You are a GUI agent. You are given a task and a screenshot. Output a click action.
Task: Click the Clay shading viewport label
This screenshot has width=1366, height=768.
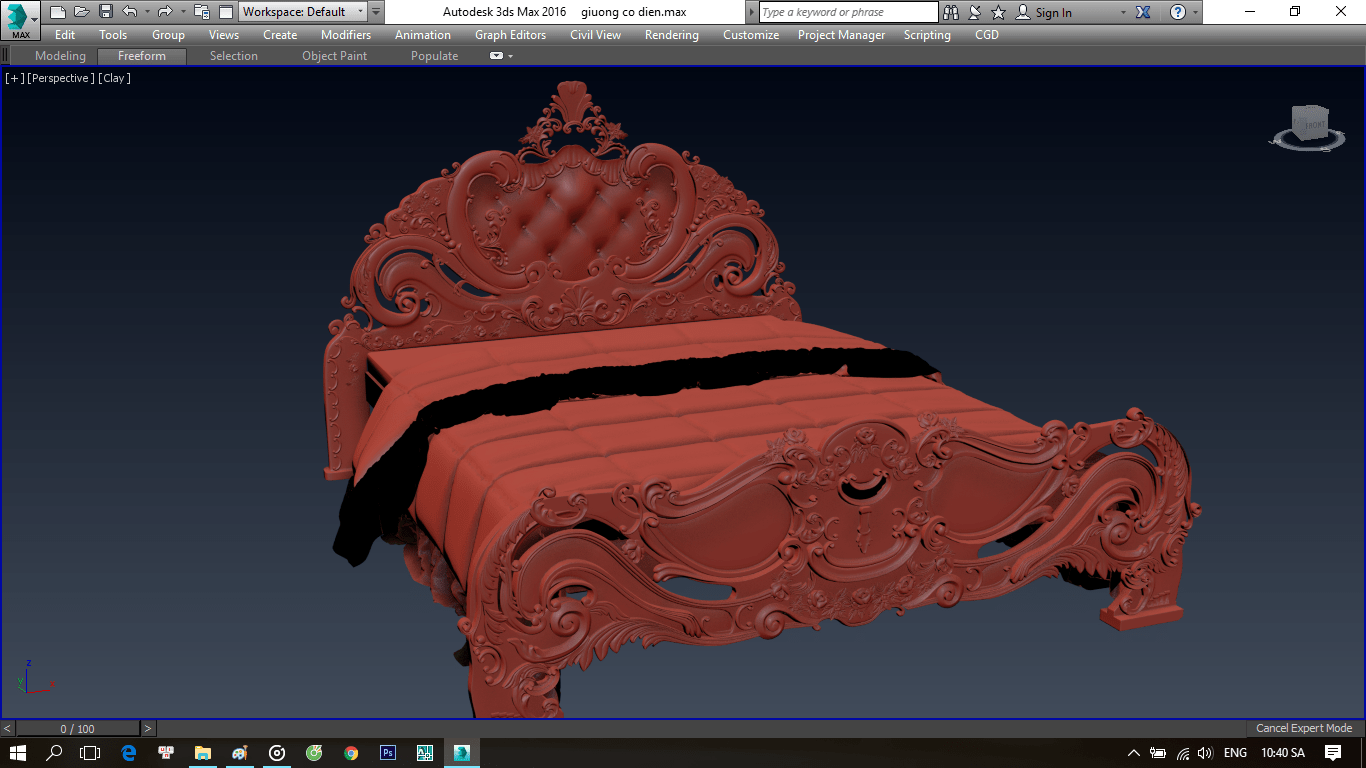(114, 78)
